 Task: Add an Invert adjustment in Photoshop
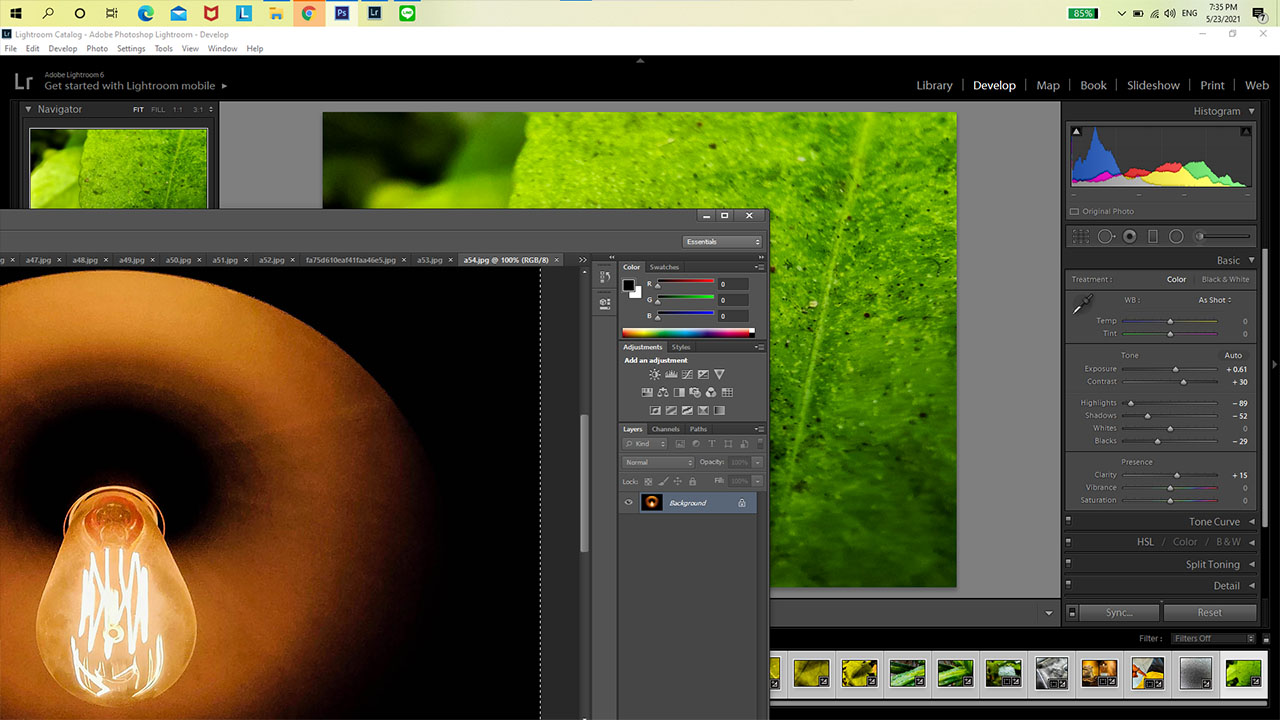click(655, 410)
